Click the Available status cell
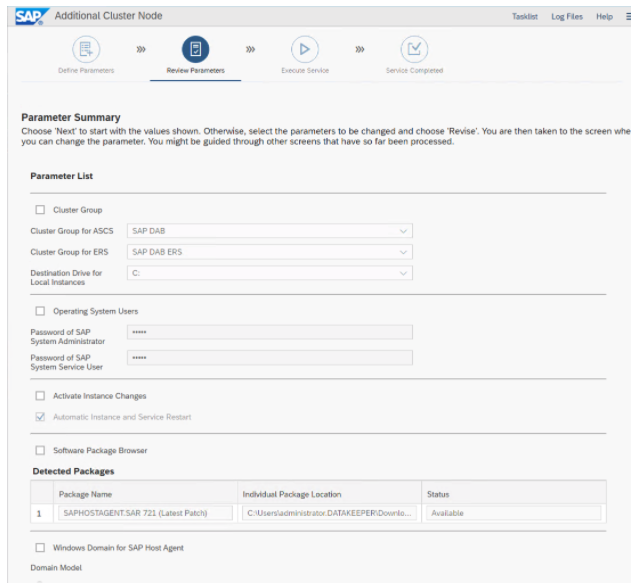Viewport: 639px width, 583px height. (513, 513)
